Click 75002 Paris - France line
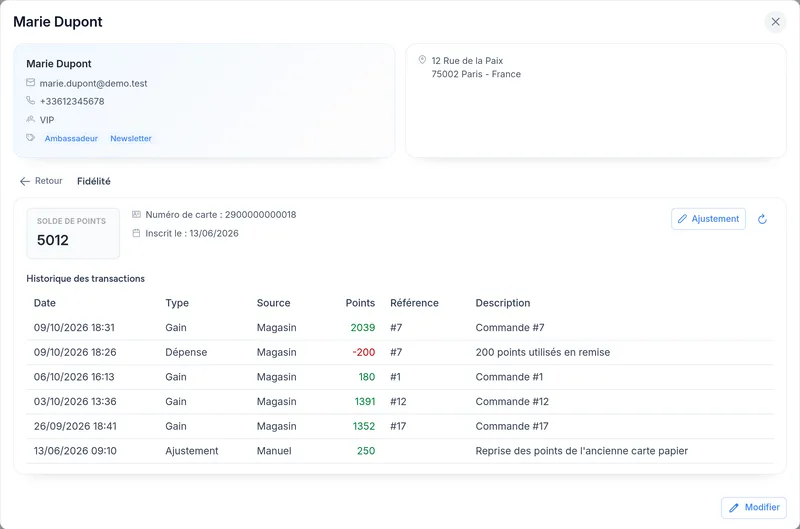This screenshot has width=800, height=529. click(476, 74)
